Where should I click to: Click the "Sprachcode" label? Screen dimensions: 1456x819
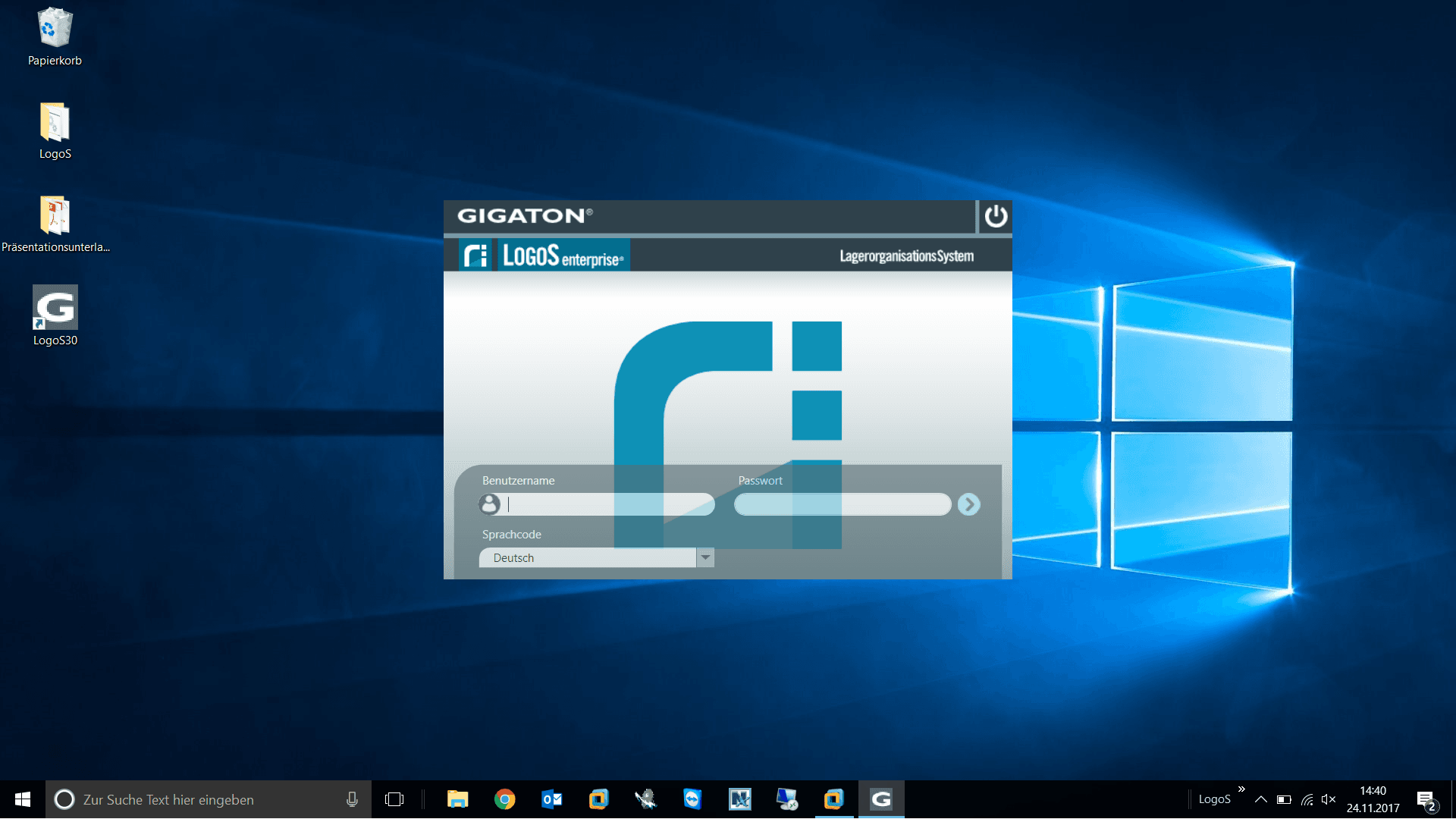click(512, 535)
